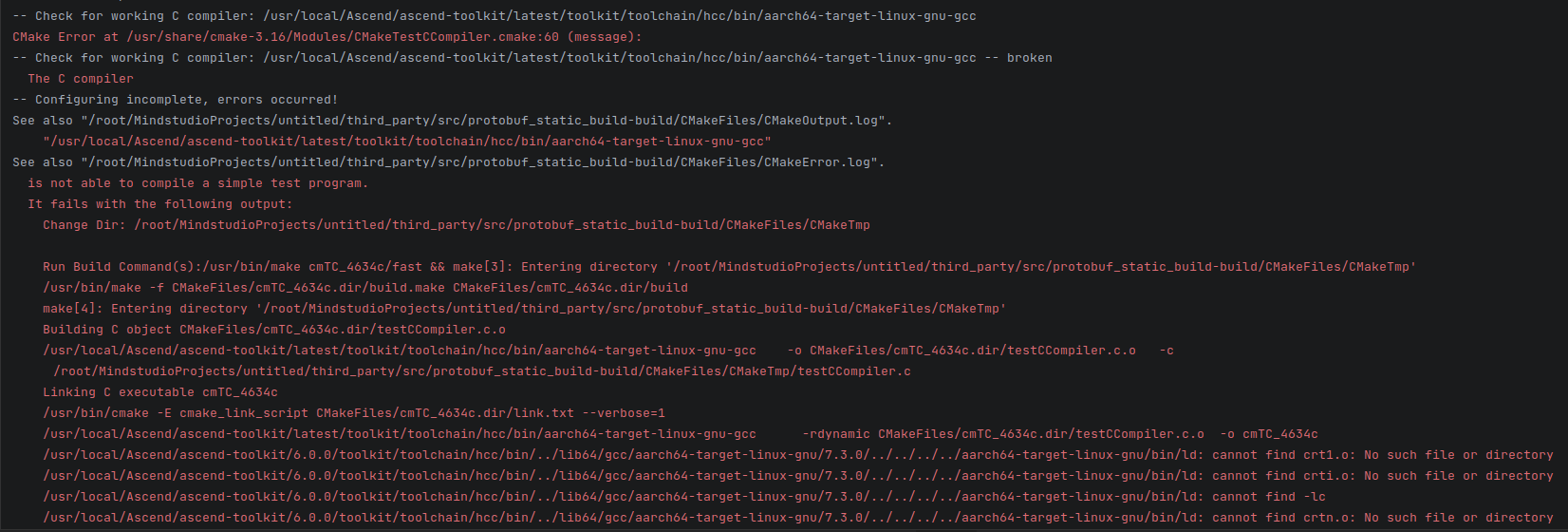Click 'It fails with the following output' line
The height and width of the screenshot is (532, 1568).
click(x=160, y=204)
